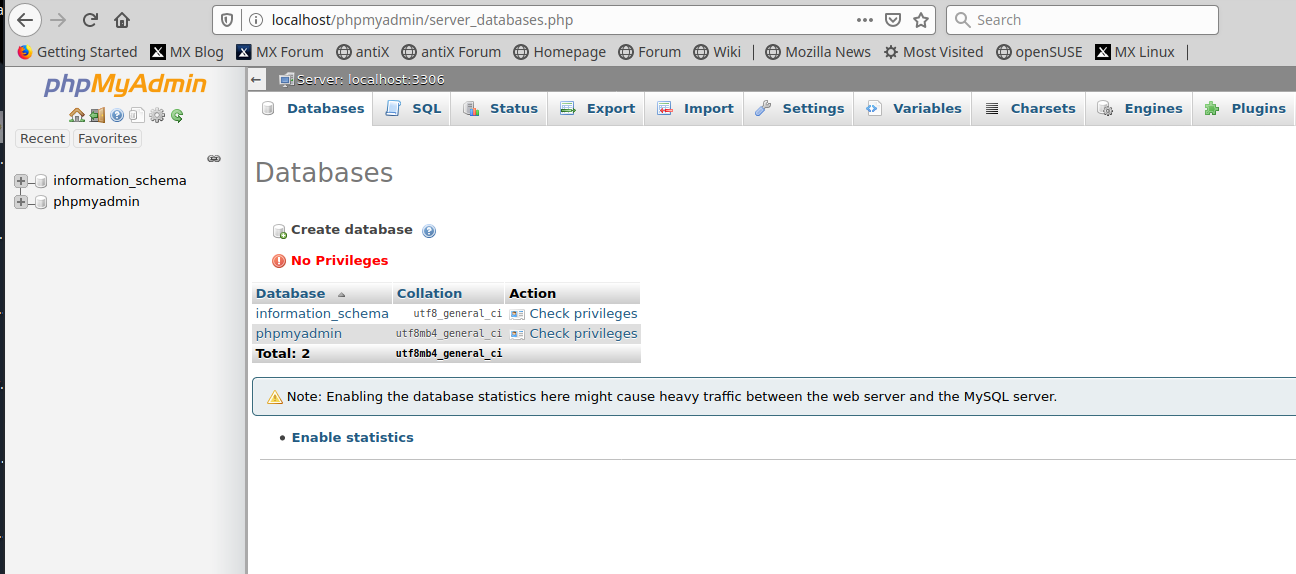Screen dimensions: 1296x574
Task: Click utf8_general_ci collation cell
Action: pyautogui.click(x=457, y=314)
